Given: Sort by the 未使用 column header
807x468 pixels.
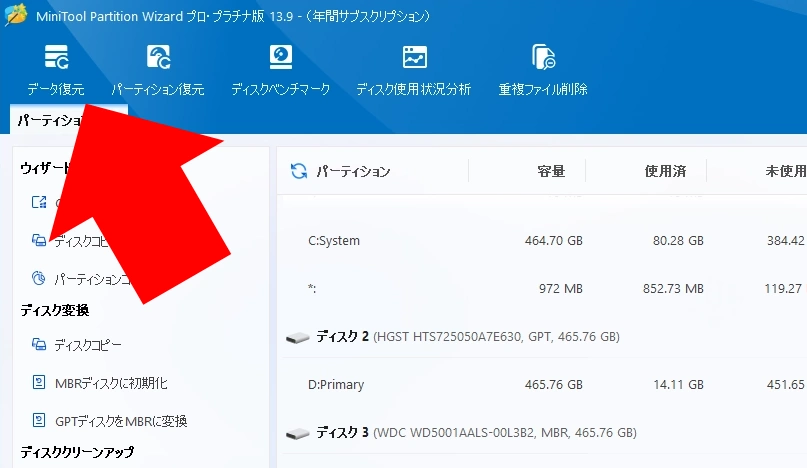Looking at the screenshot, I should [786, 171].
